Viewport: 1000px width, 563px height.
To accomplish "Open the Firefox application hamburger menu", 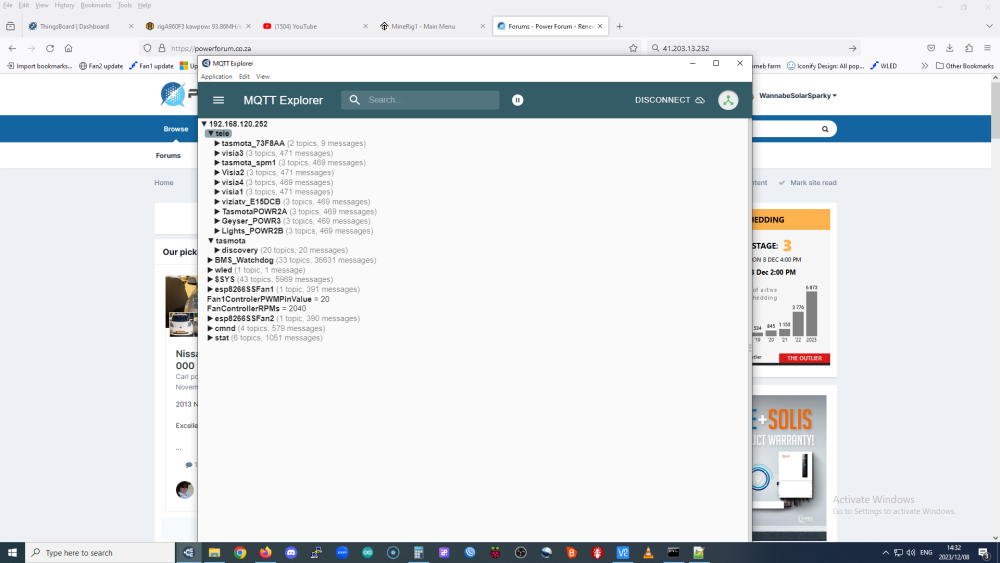I will click(x=987, y=48).
